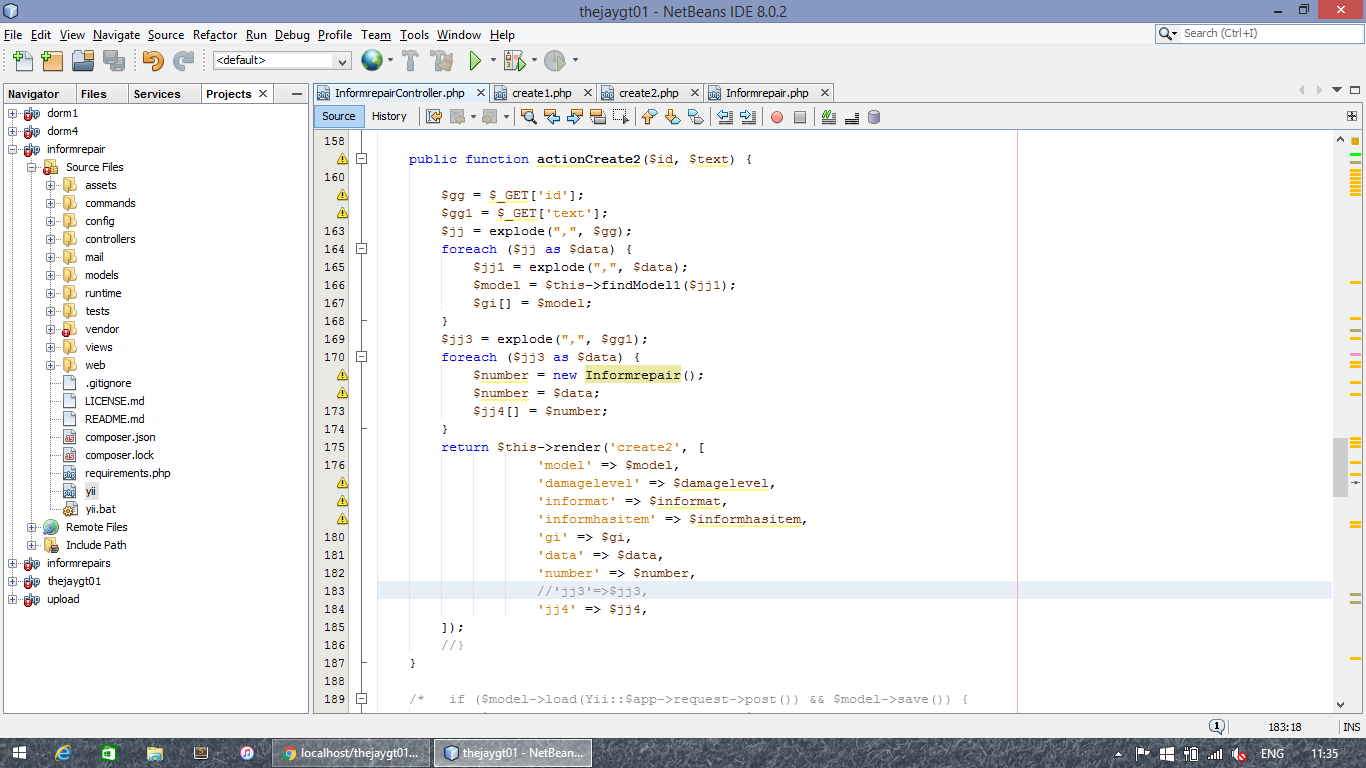Click the Profile Project clock icon
Image resolution: width=1366 pixels, height=768 pixels.
(555, 60)
